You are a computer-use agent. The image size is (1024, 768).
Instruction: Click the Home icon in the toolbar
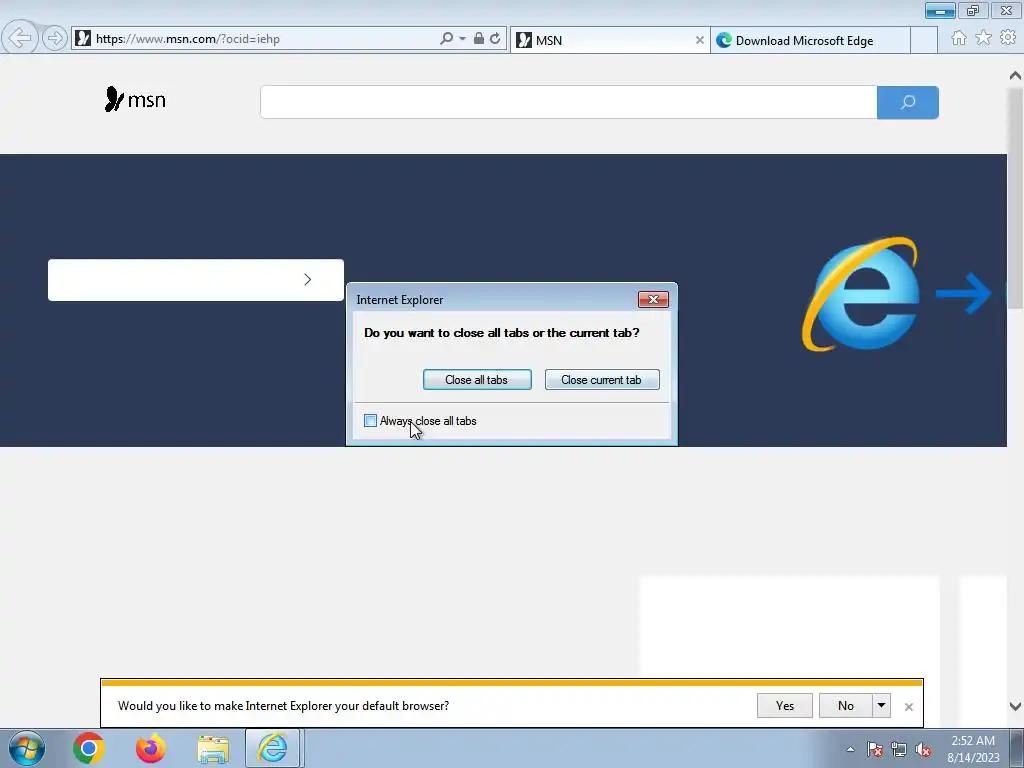click(959, 38)
